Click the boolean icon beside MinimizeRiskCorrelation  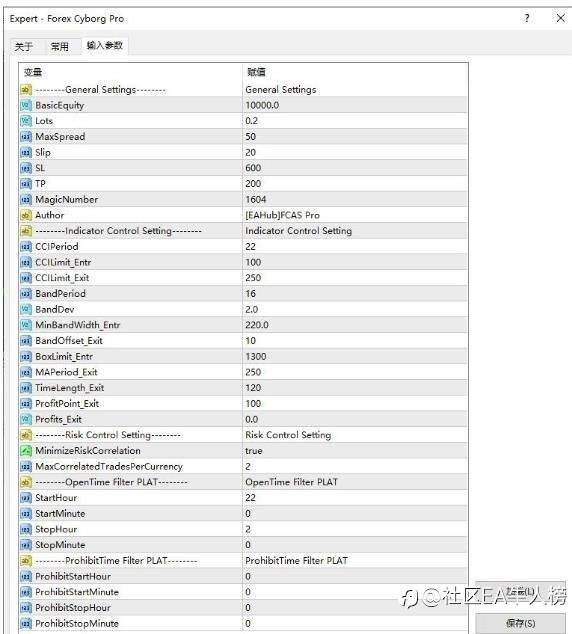(x=26, y=451)
